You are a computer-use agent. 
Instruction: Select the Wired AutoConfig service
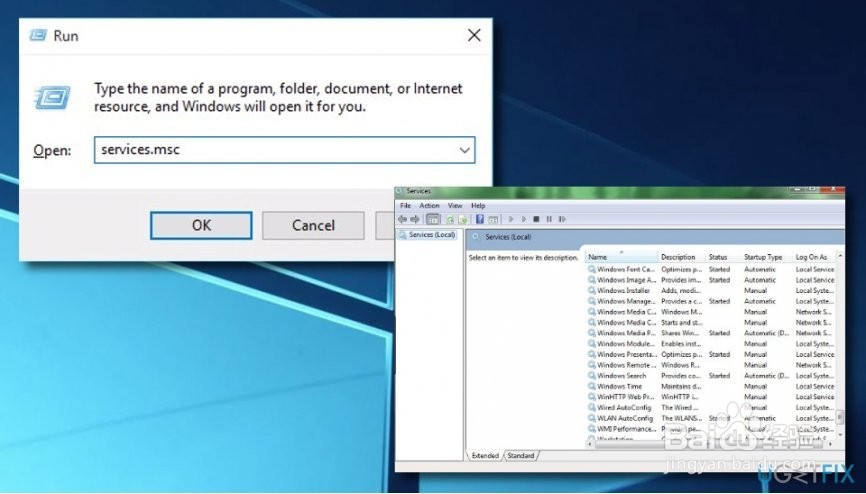tap(711, 408)
